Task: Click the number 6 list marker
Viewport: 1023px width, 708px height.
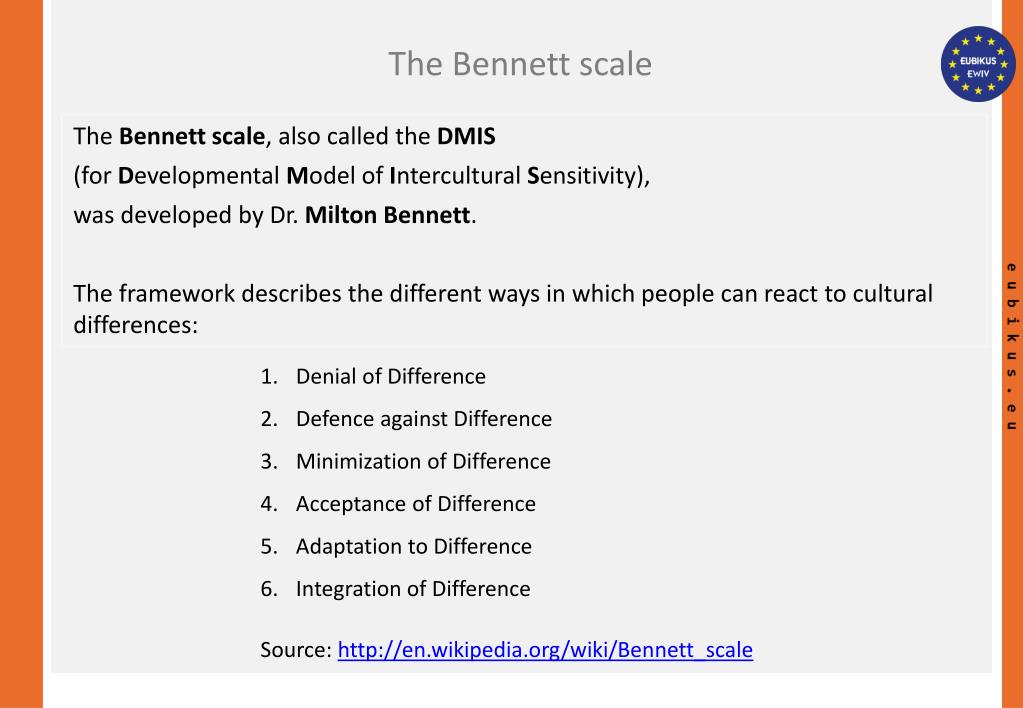Action: point(268,589)
